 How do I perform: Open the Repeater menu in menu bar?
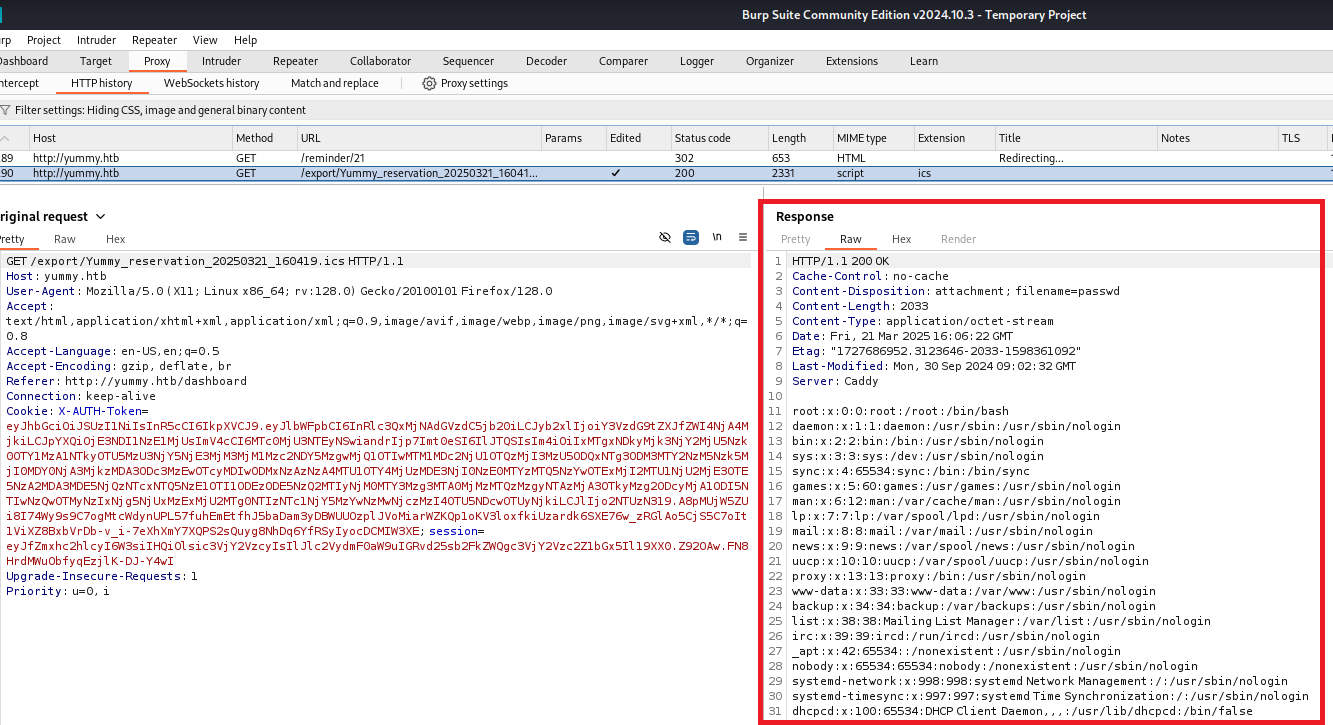click(154, 40)
